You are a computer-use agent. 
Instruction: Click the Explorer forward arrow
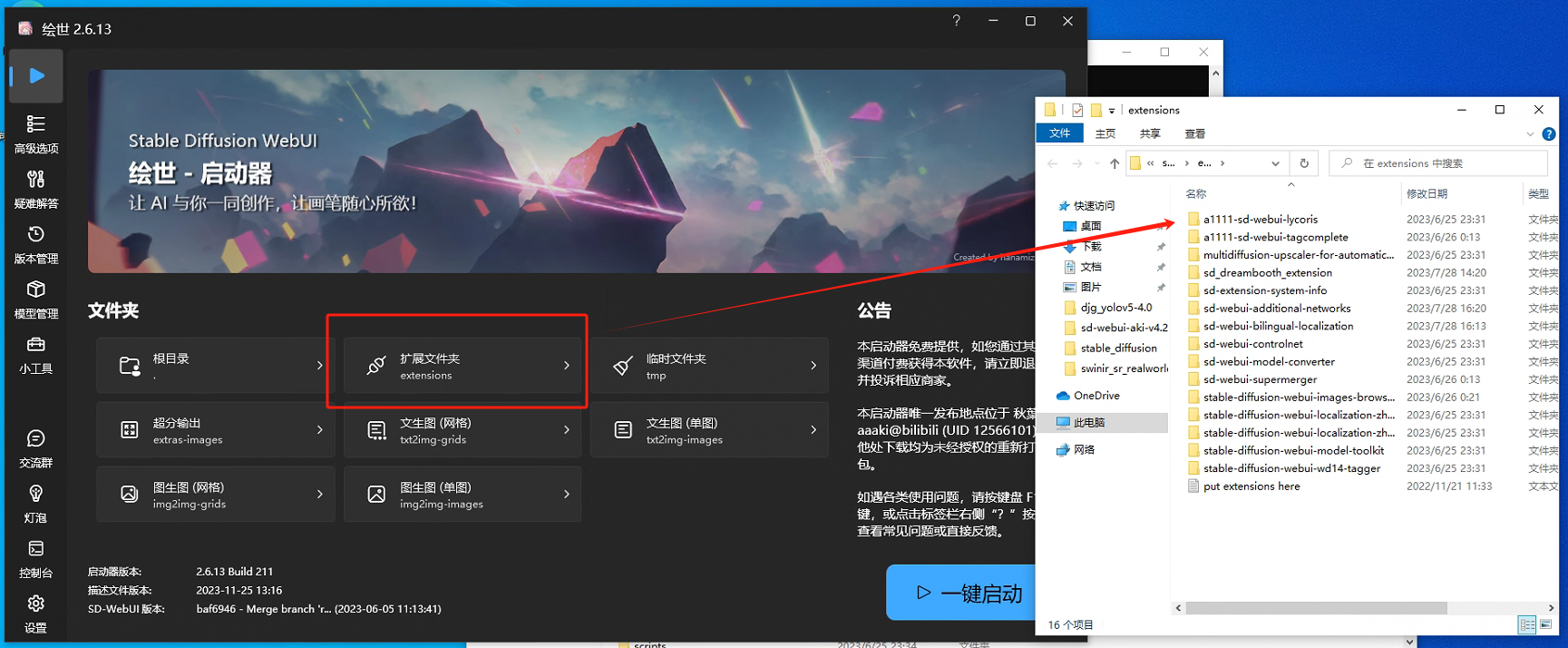[x=1076, y=163]
